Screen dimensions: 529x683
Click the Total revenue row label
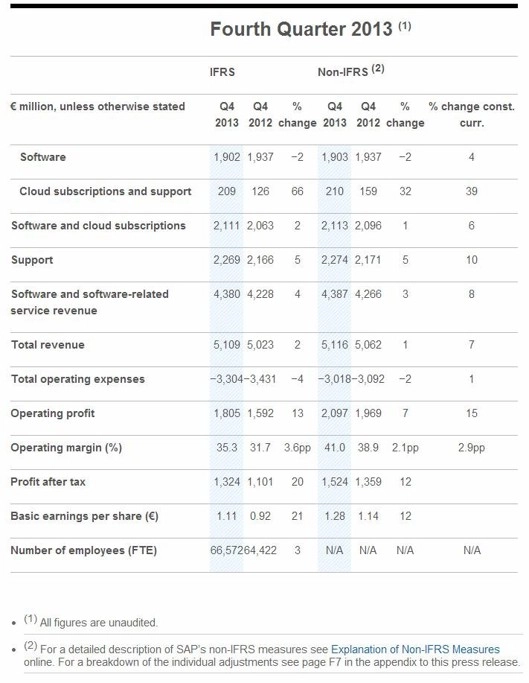(48, 345)
